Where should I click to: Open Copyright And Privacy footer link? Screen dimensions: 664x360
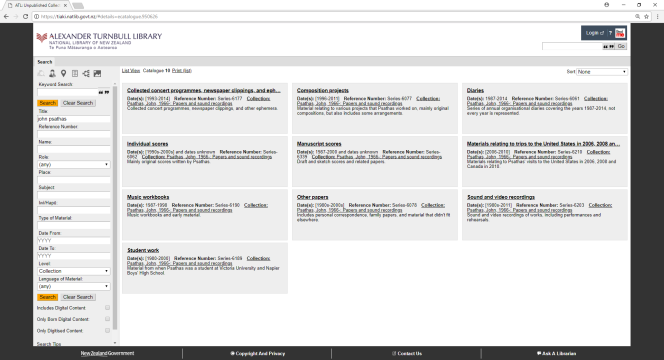pos(257,353)
